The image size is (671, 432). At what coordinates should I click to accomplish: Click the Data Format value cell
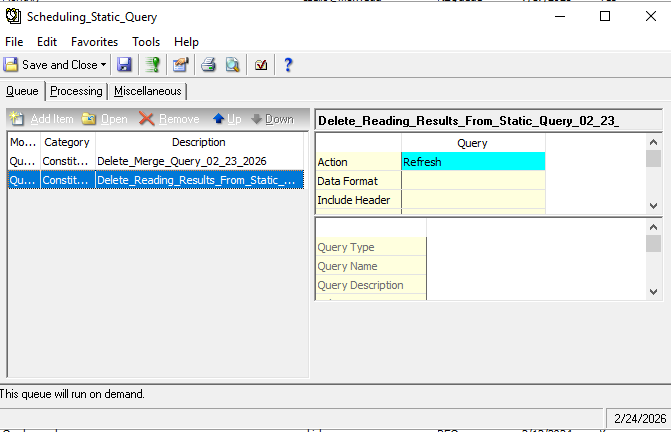(x=473, y=181)
